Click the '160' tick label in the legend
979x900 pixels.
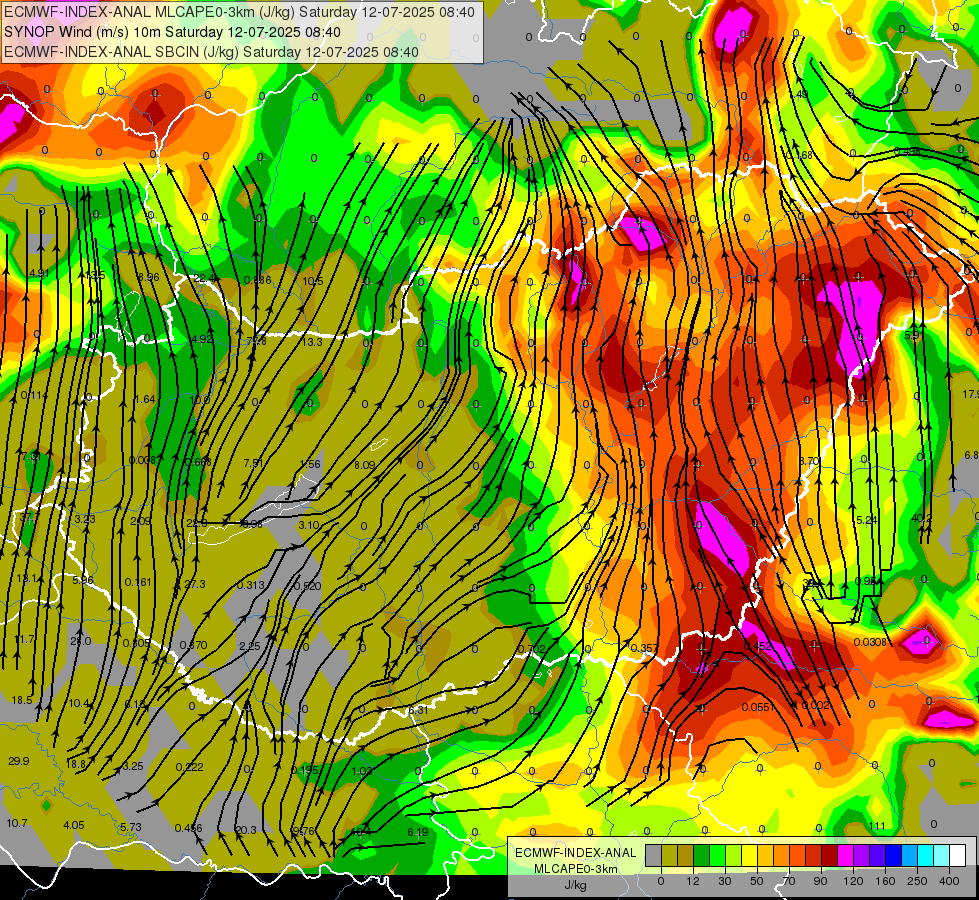[x=885, y=881]
